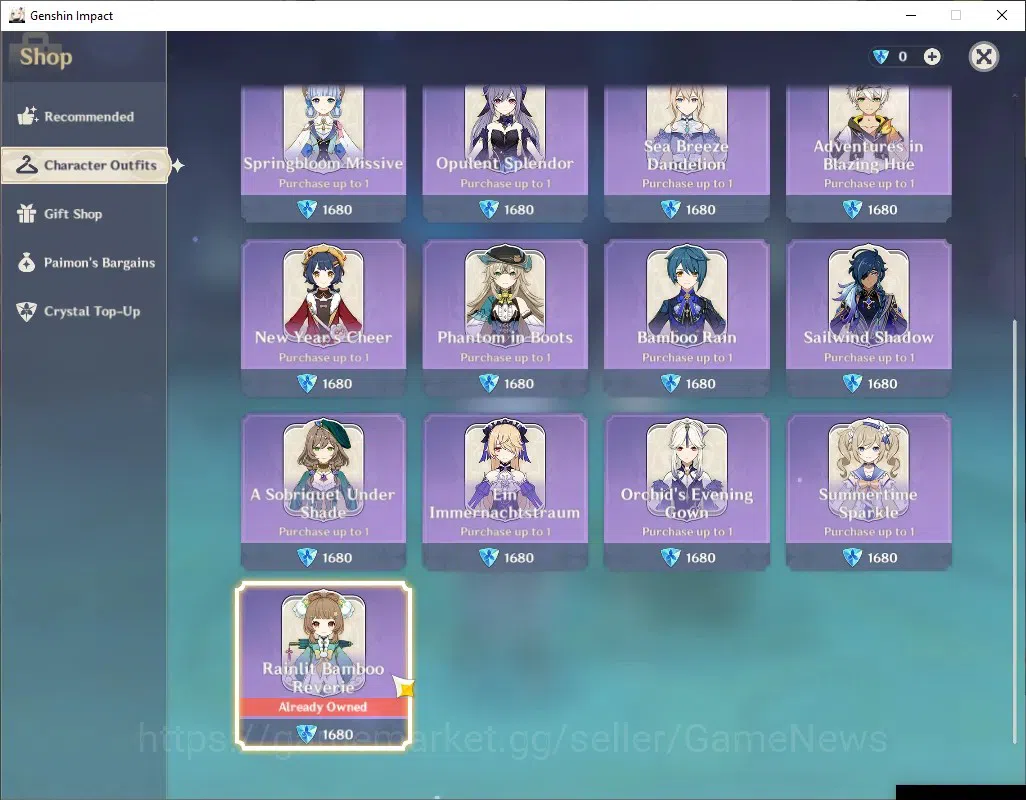The width and height of the screenshot is (1026, 800).
Task: Click the Shop title heading
Action: tap(46, 57)
